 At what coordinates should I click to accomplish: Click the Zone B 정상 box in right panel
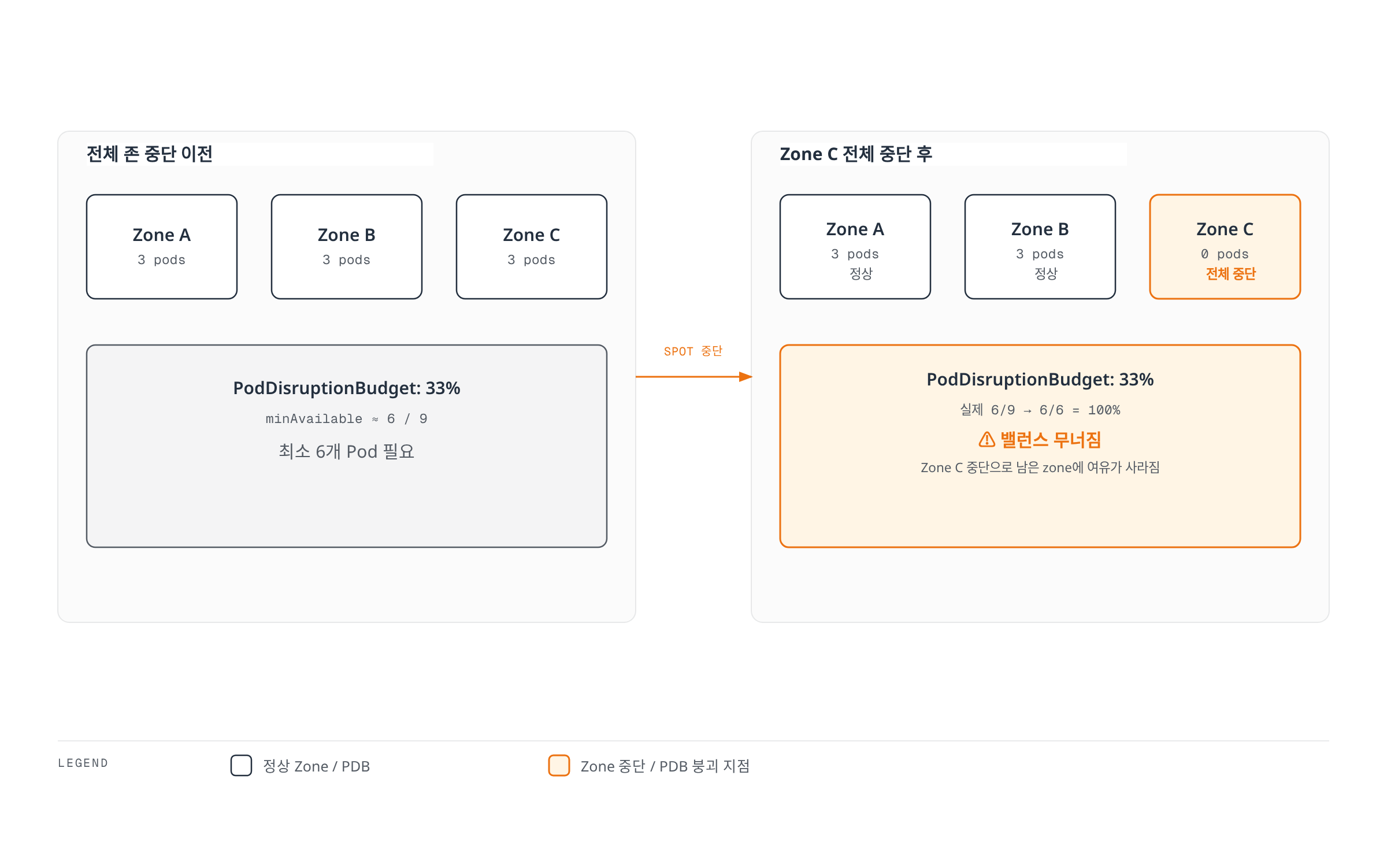pyautogui.click(x=1040, y=247)
